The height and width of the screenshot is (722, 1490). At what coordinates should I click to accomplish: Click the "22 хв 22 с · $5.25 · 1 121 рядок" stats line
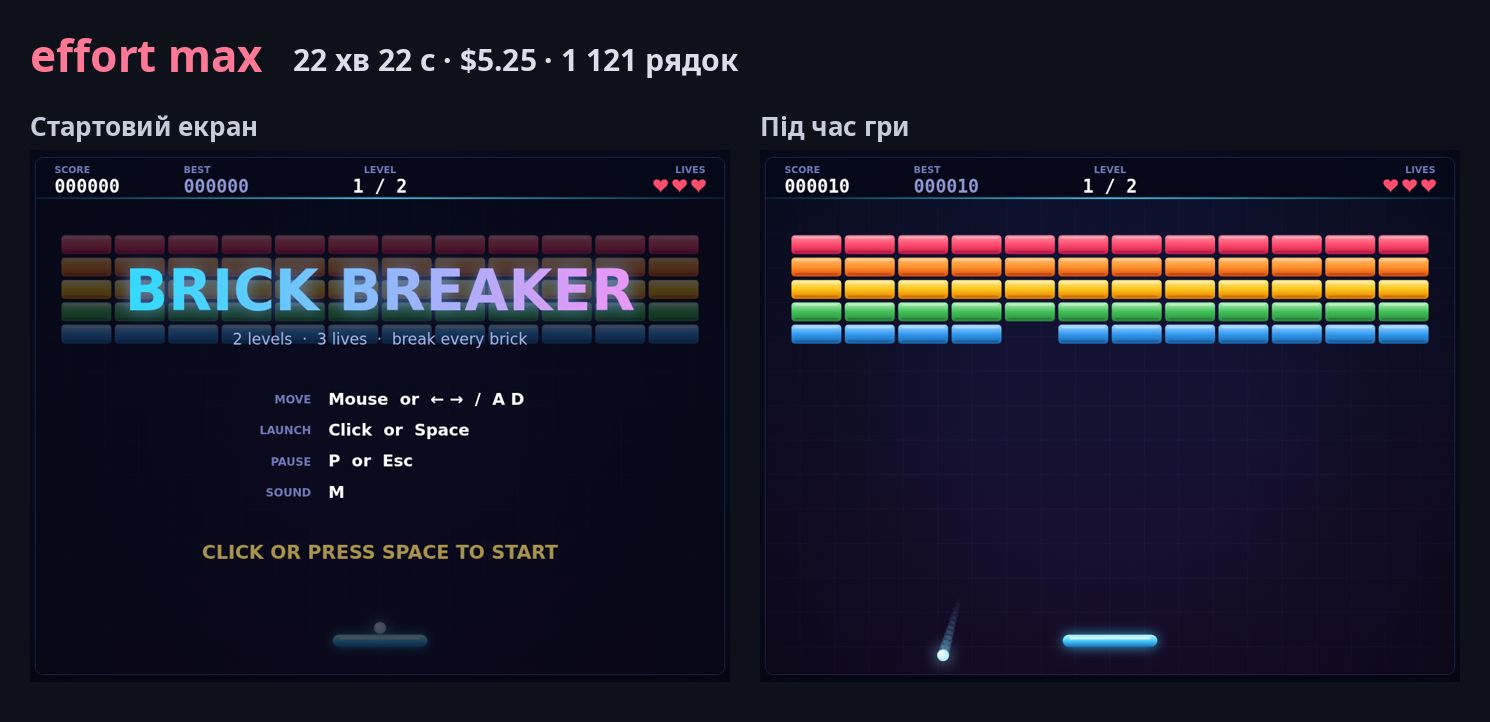[515, 61]
